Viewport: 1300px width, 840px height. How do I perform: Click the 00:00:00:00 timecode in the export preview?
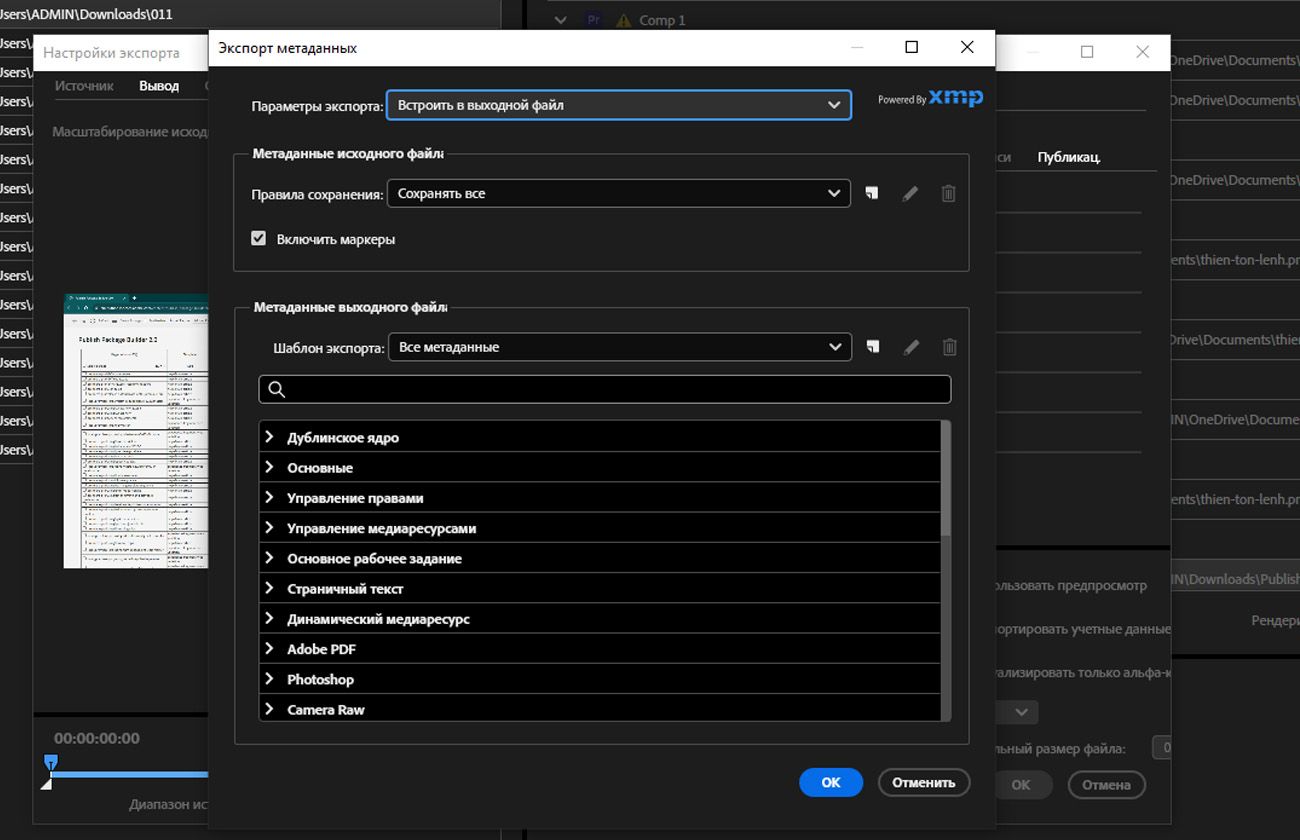(x=97, y=738)
